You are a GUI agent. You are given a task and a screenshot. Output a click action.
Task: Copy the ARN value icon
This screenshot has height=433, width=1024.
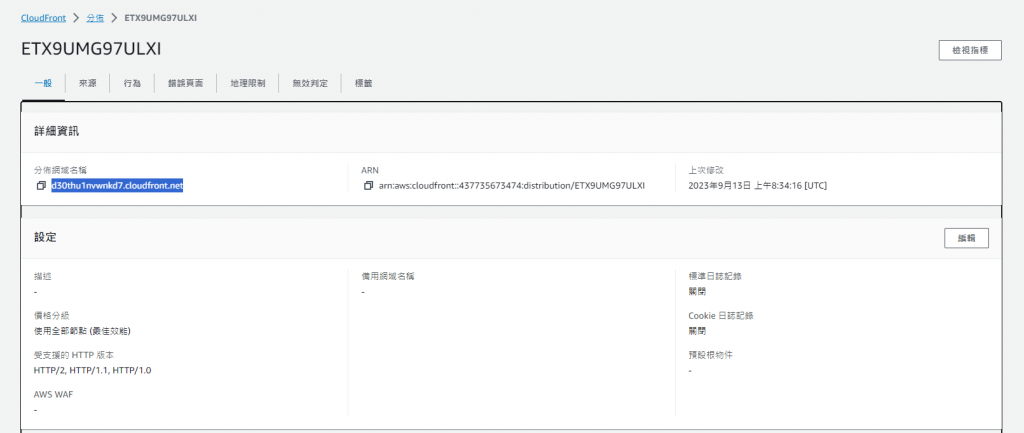coord(369,186)
